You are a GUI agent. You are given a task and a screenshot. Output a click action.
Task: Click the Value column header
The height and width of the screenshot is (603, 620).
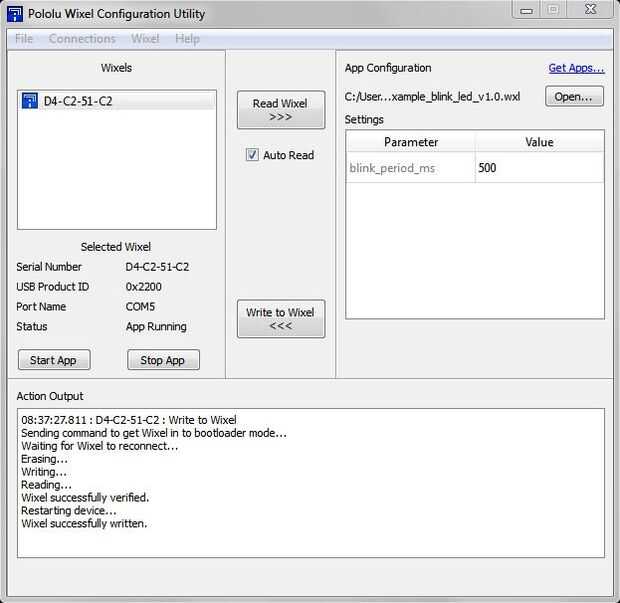tap(539, 142)
